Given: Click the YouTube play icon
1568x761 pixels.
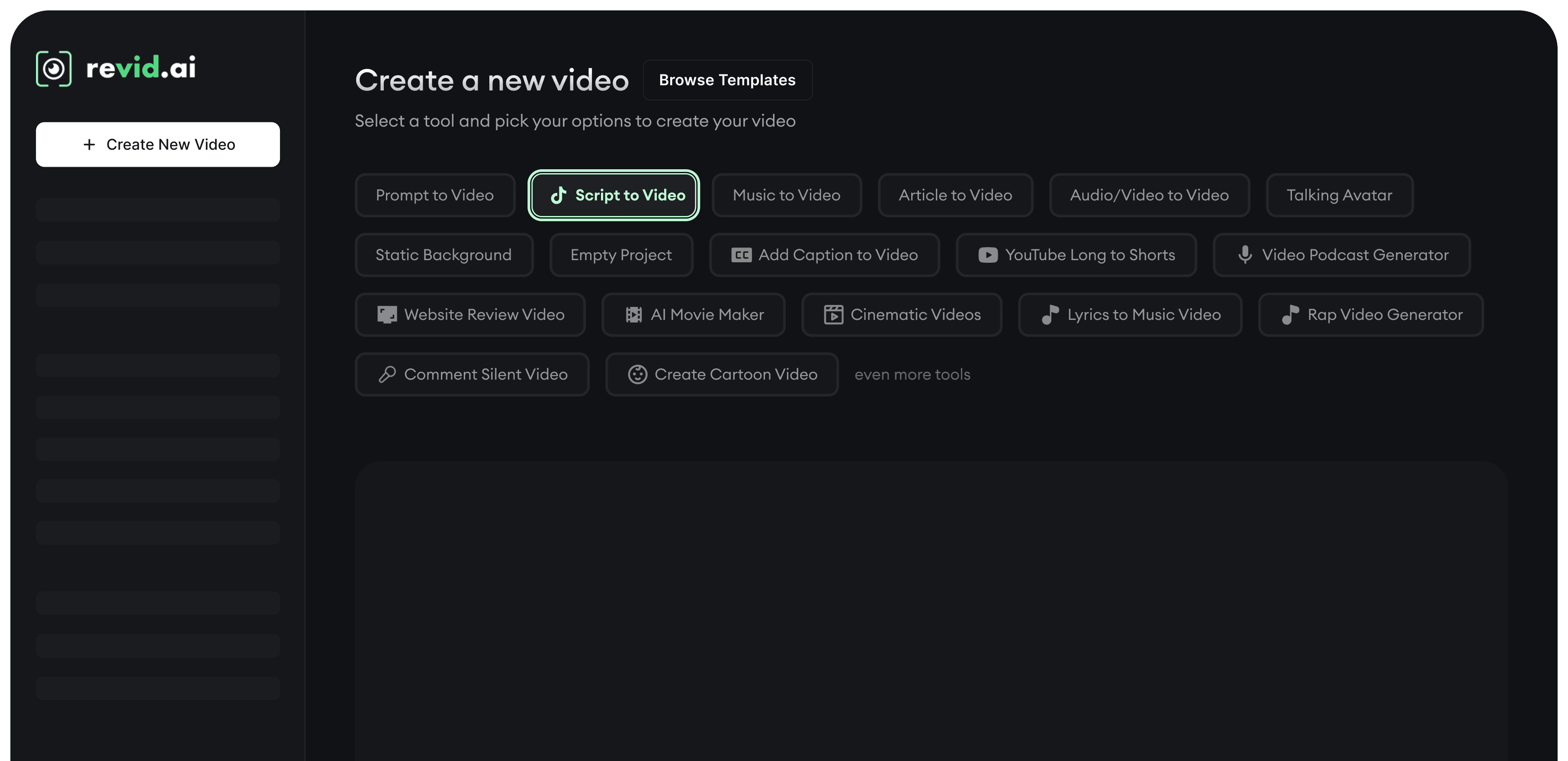Looking at the screenshot, I should (x=987, y=255).
